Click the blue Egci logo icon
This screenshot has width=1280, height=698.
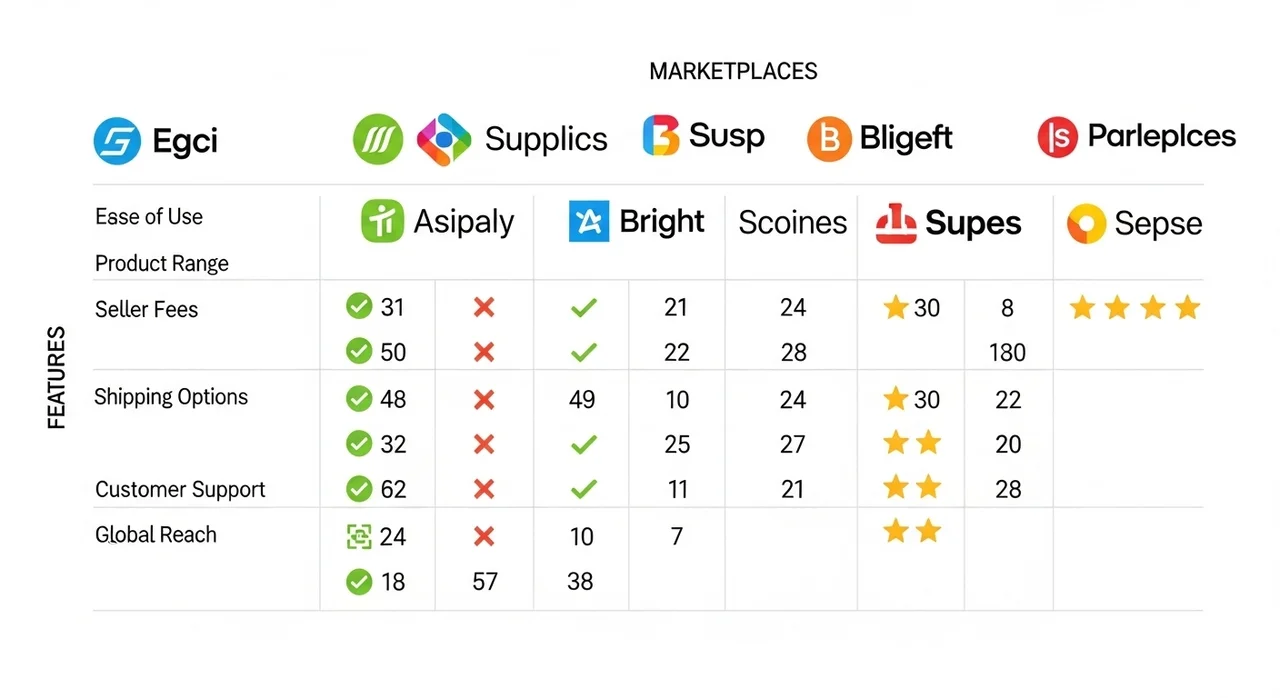(x=118, y=141)
